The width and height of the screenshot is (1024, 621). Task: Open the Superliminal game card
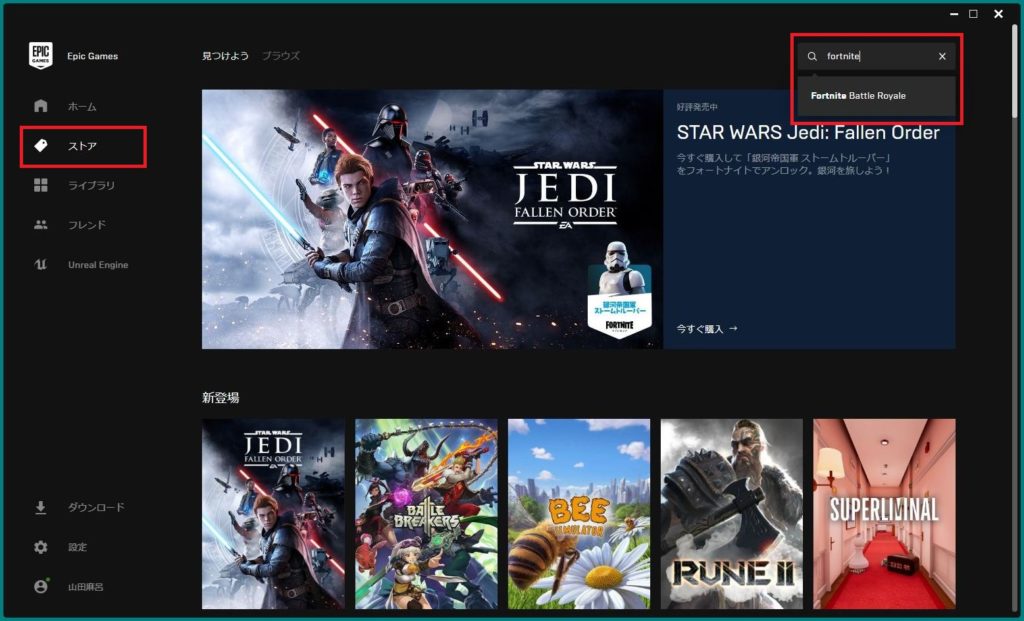point(884,514)
